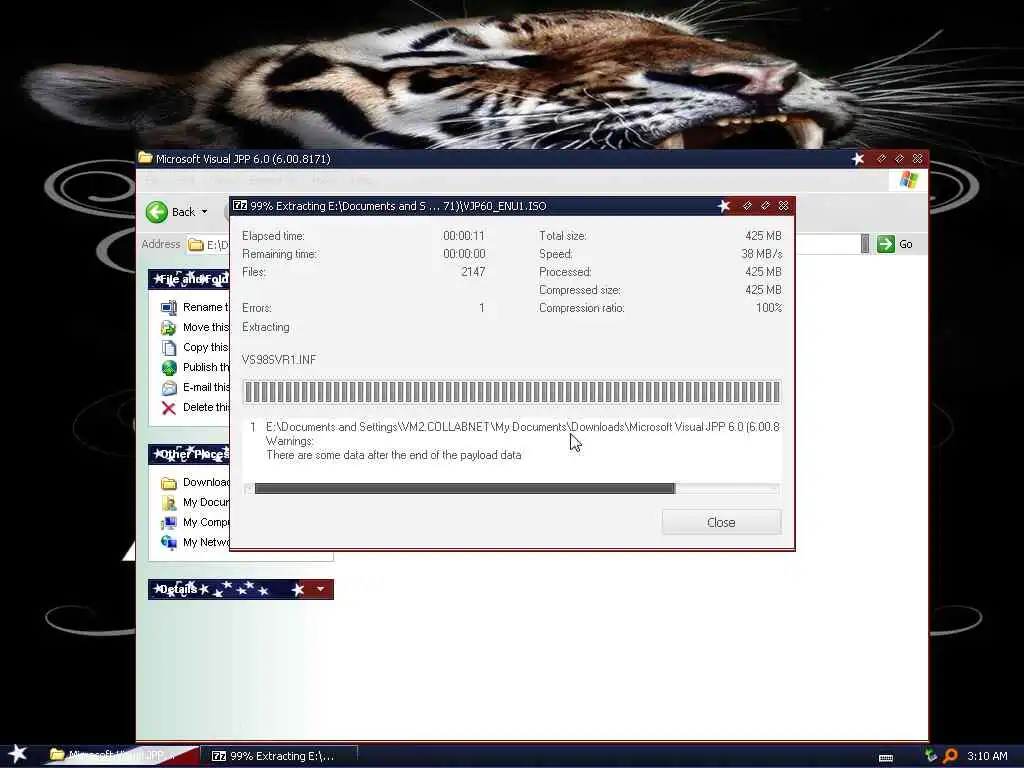1024x768 pixels.
Task: Open the My Computer icon in Other Places
Action: click(x=168, y=522)
